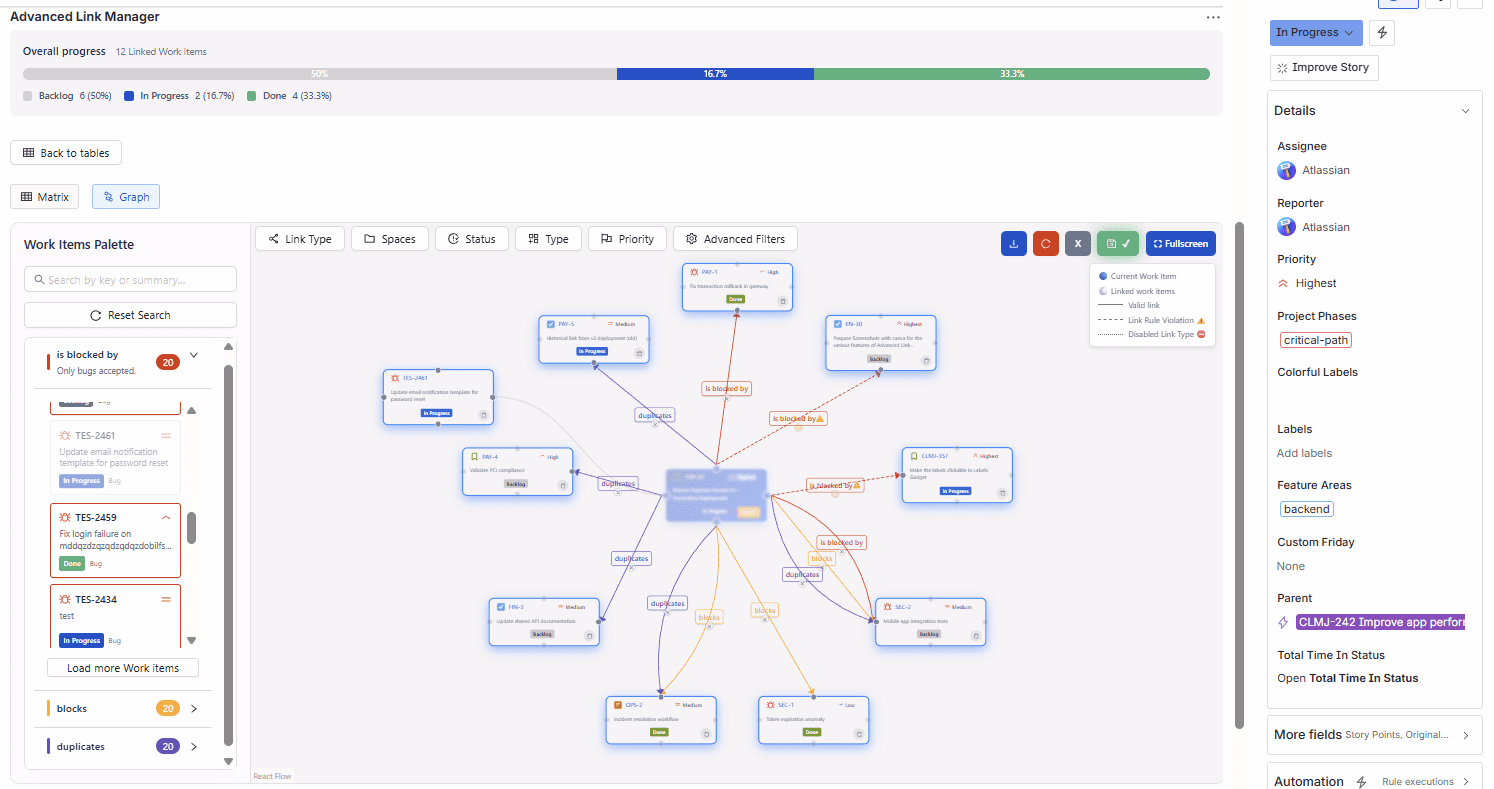Click the red refresh graph icon
The image size is (1494, 789).
click(1045, 243)
